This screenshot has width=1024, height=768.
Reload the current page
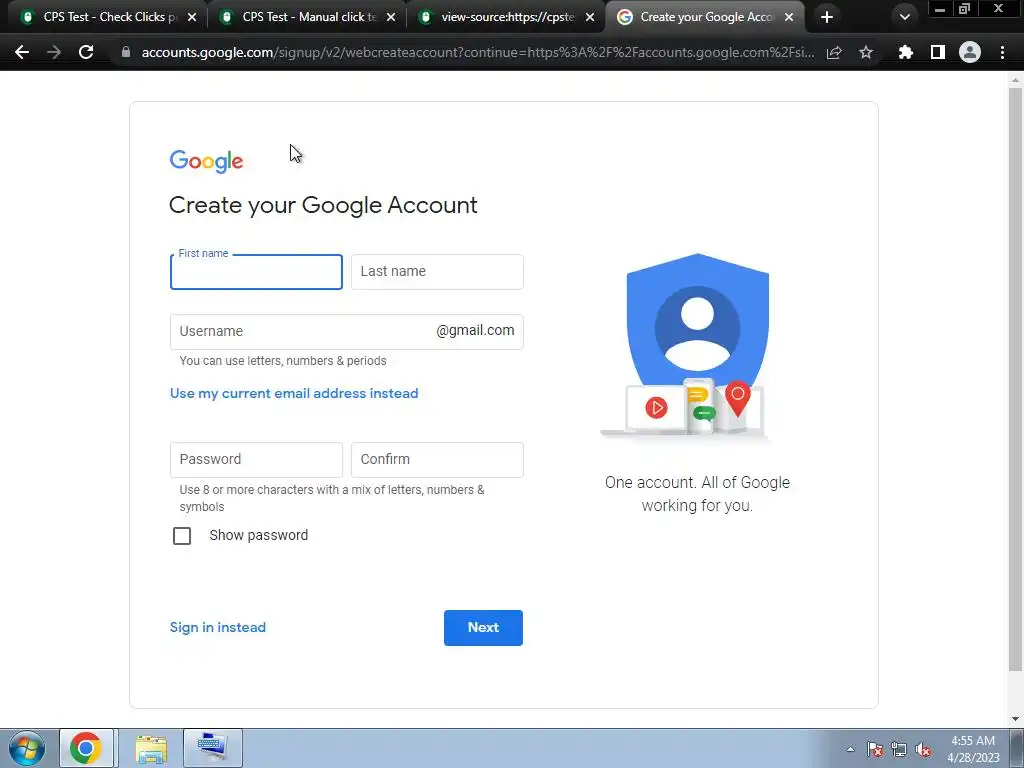tap(86, 52)
